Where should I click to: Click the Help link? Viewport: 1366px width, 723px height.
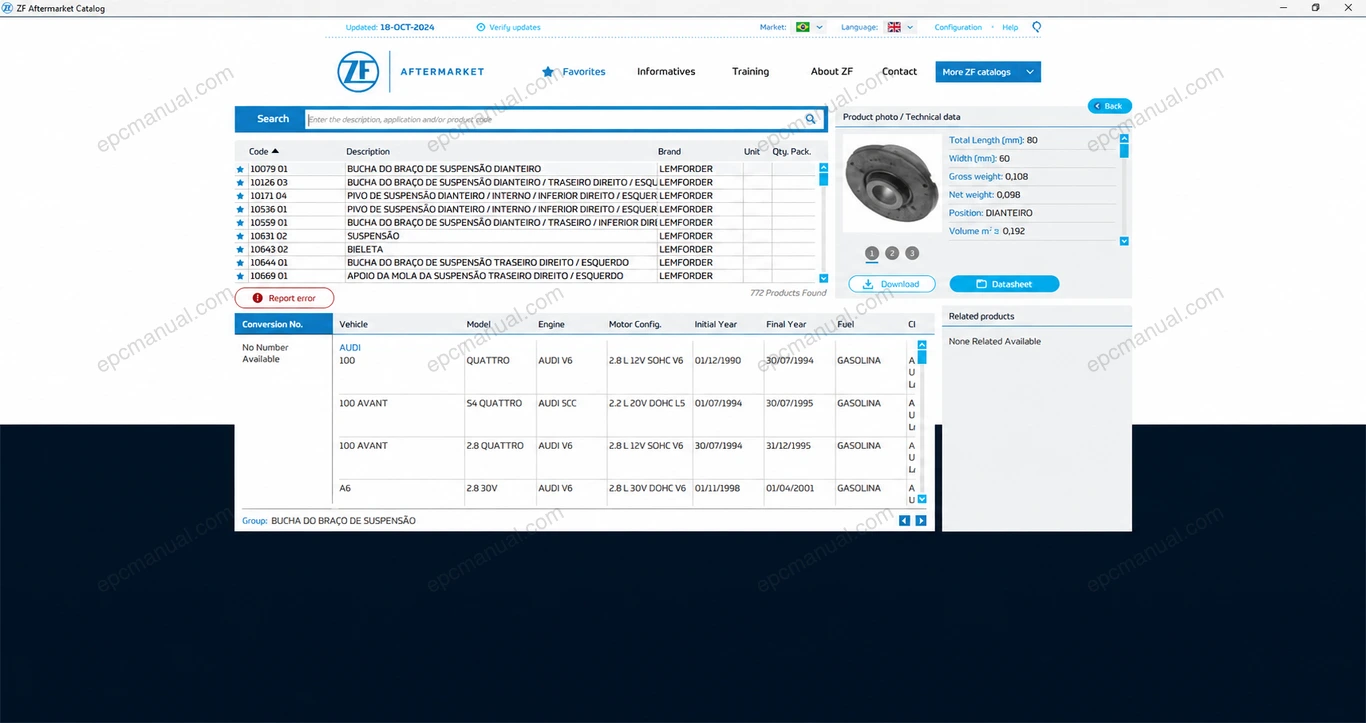pos(1010,27)
